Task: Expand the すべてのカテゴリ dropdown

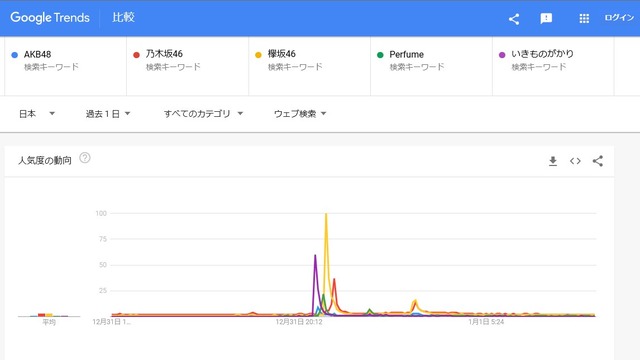Action: point(203,114)
